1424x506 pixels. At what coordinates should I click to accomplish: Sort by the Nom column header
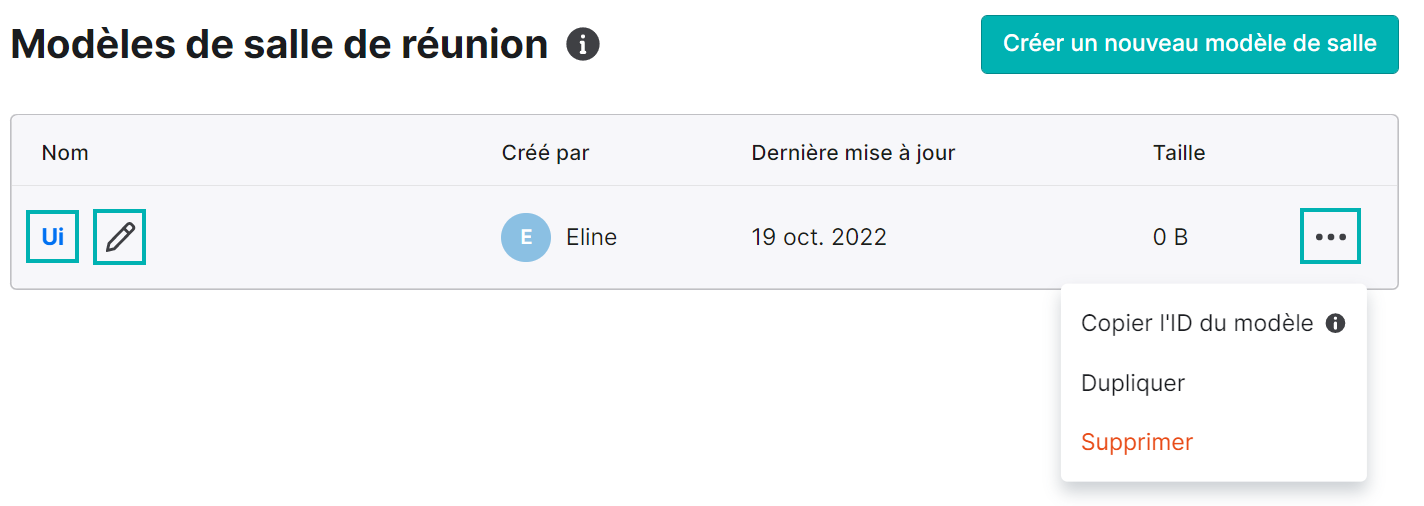(x=65, y=153)
